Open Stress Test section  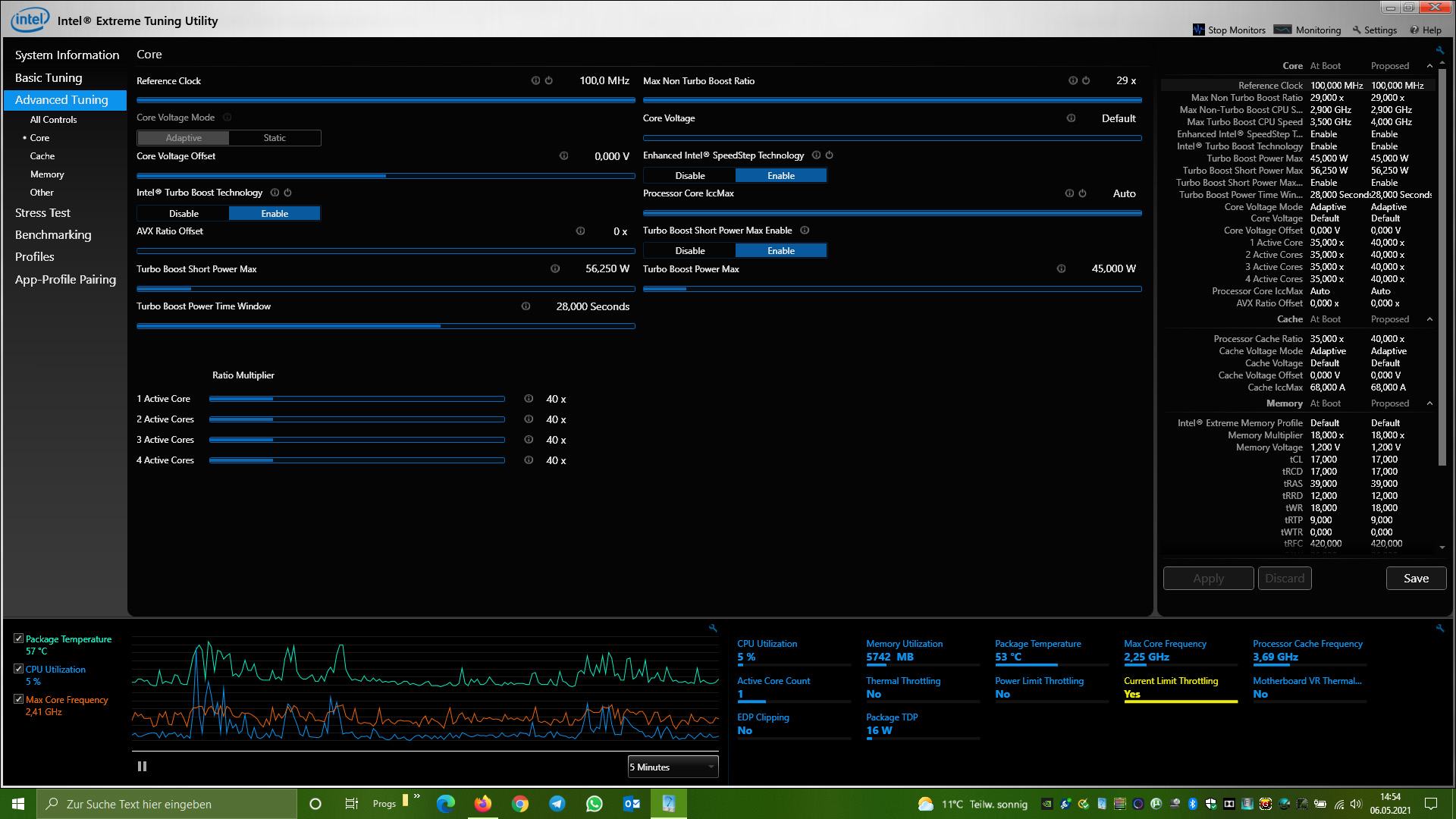tap(42, 213)
